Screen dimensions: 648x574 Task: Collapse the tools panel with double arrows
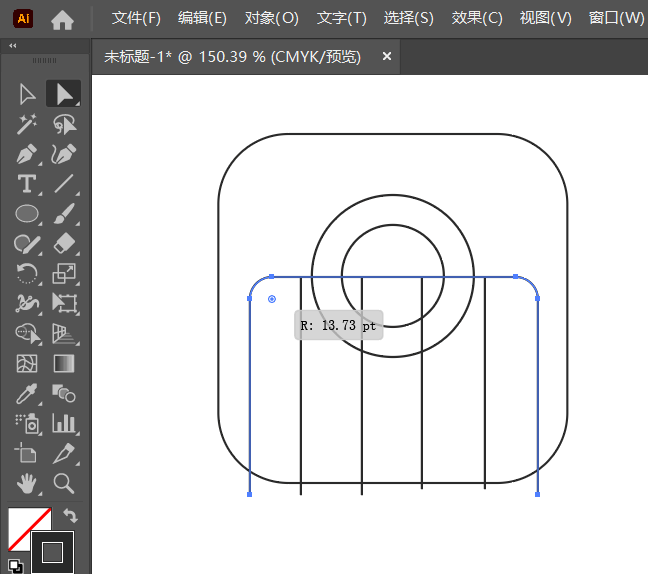12,46
